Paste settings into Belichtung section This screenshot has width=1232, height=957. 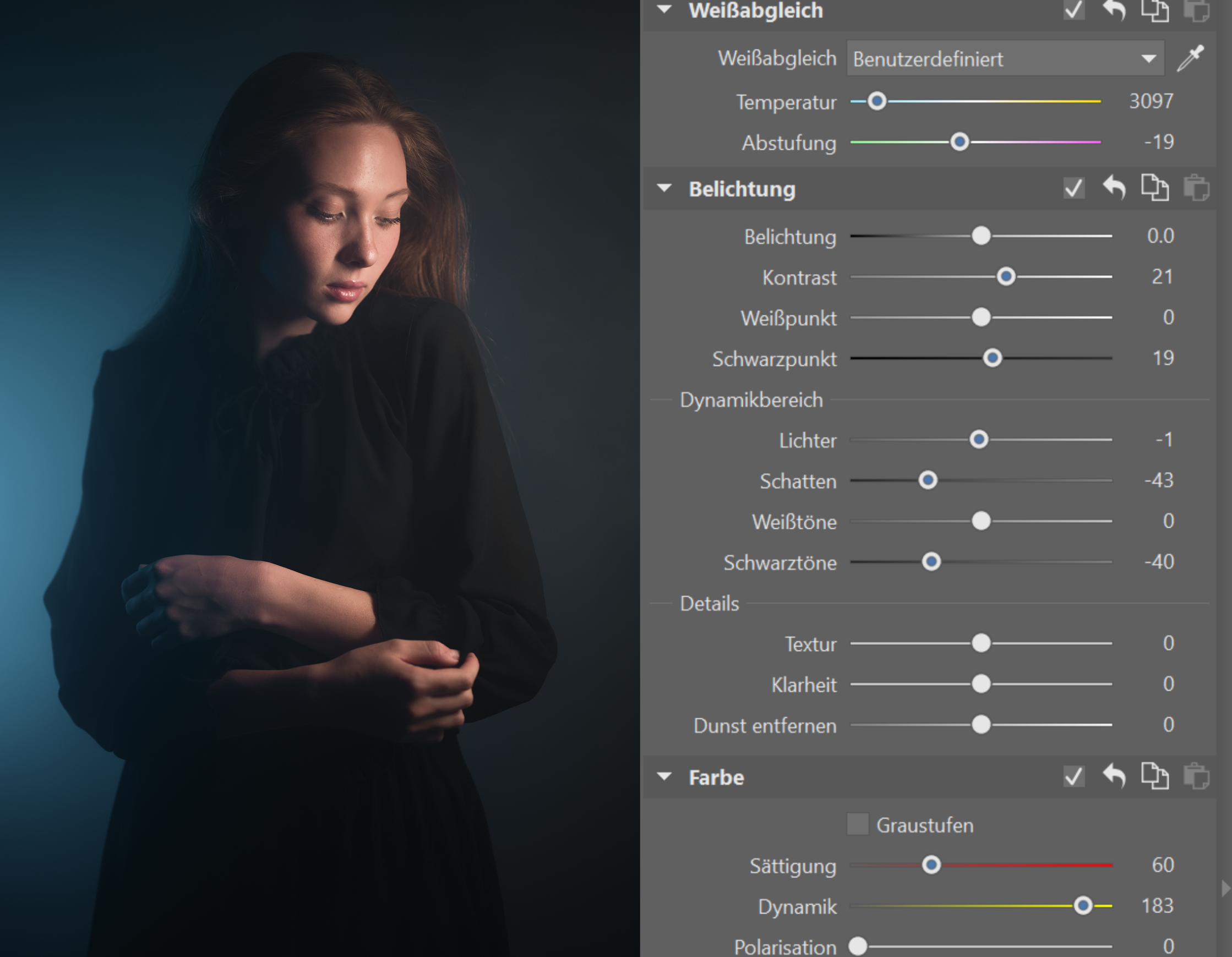tap(1195, 187)
